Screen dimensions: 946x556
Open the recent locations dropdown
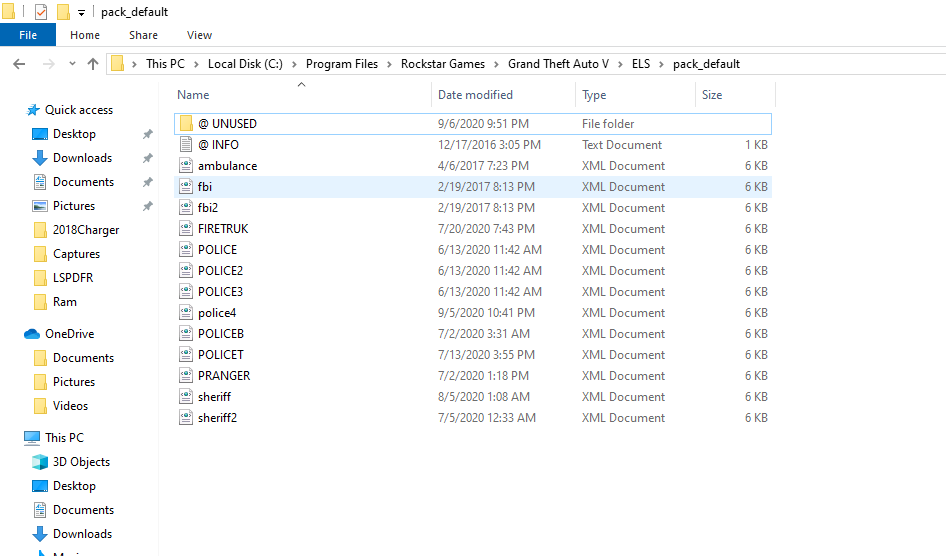tap(72, 64)
